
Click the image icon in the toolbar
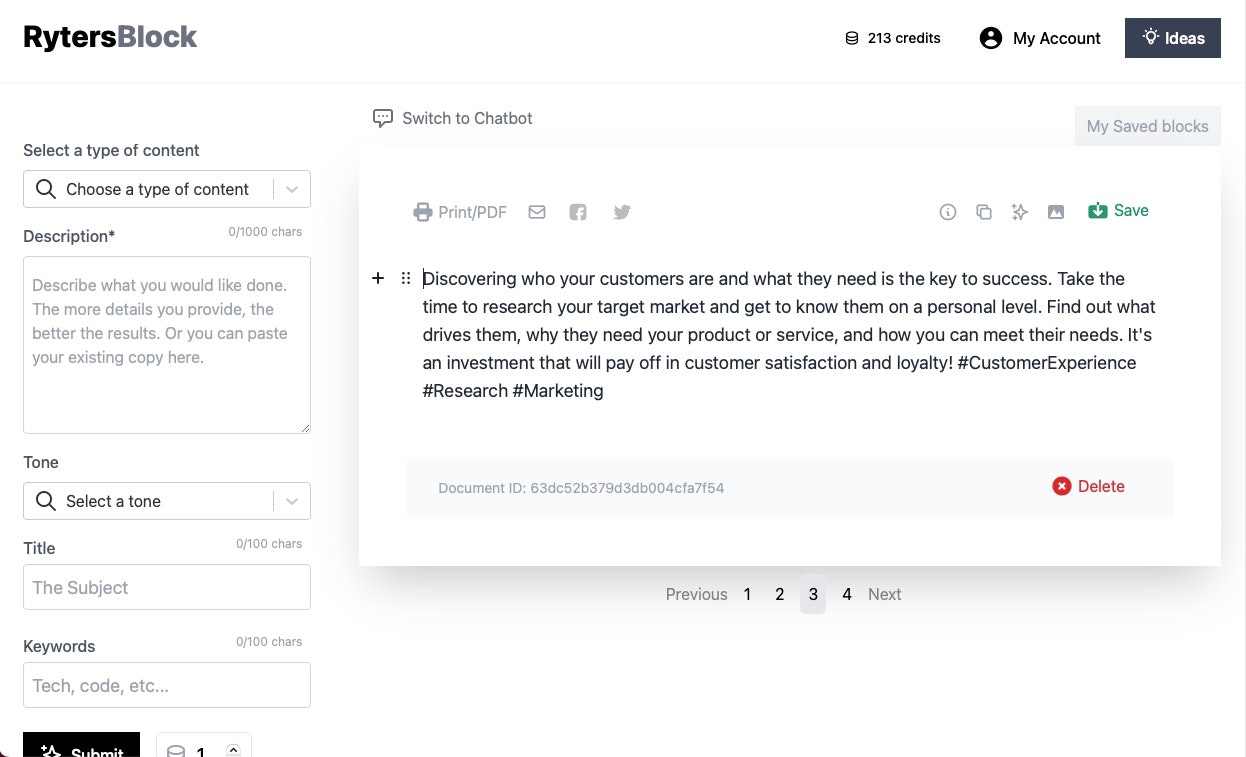pyautogui.click(x=1056, y=212)
